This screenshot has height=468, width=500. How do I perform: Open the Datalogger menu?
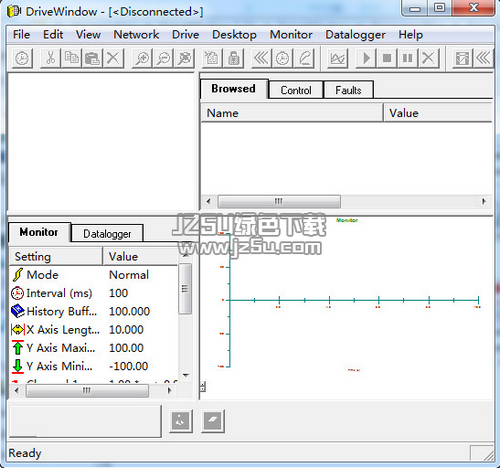click(x=355, y=34)
